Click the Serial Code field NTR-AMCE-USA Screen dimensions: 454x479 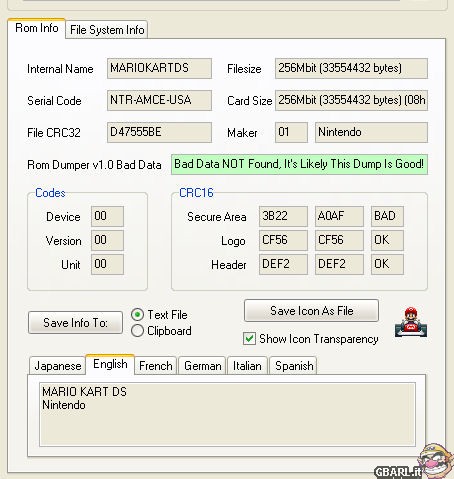pos(159,100)
